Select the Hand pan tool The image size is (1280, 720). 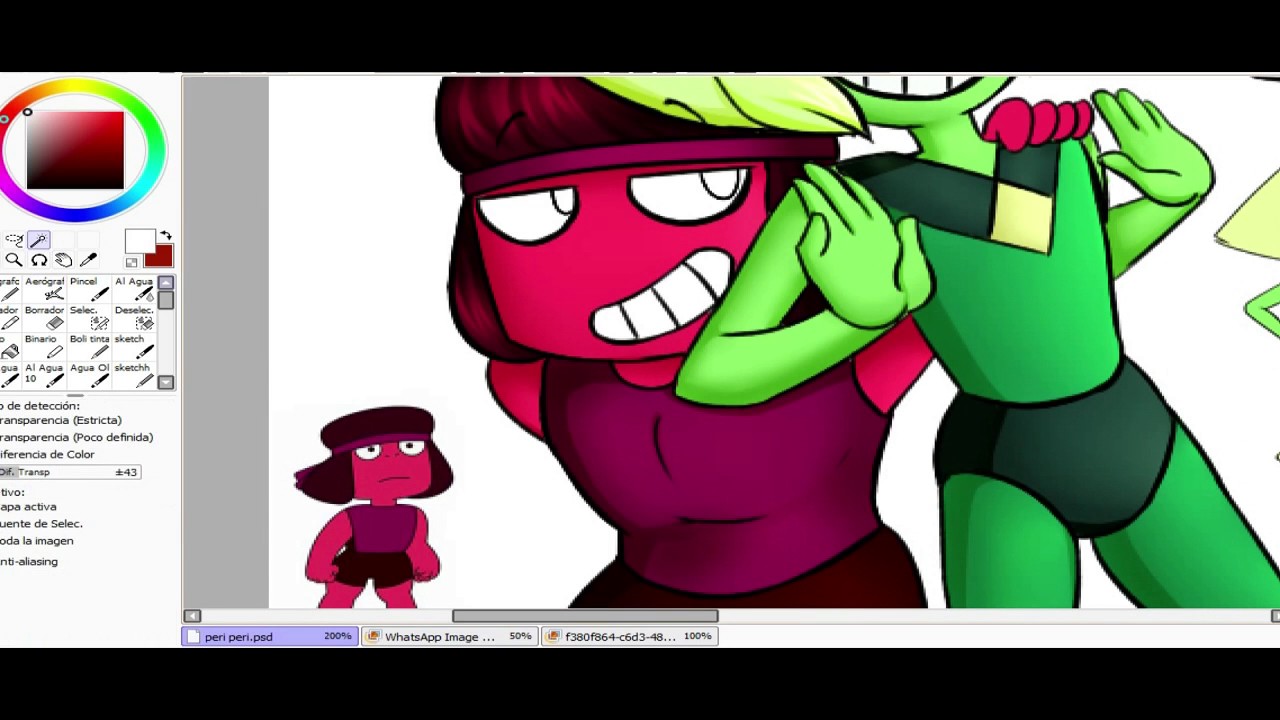point(63,260)
